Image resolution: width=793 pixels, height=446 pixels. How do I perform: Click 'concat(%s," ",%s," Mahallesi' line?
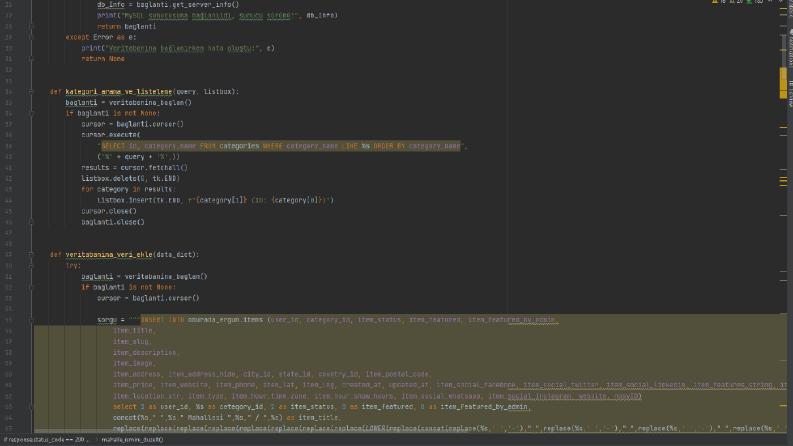click(227, 418)
